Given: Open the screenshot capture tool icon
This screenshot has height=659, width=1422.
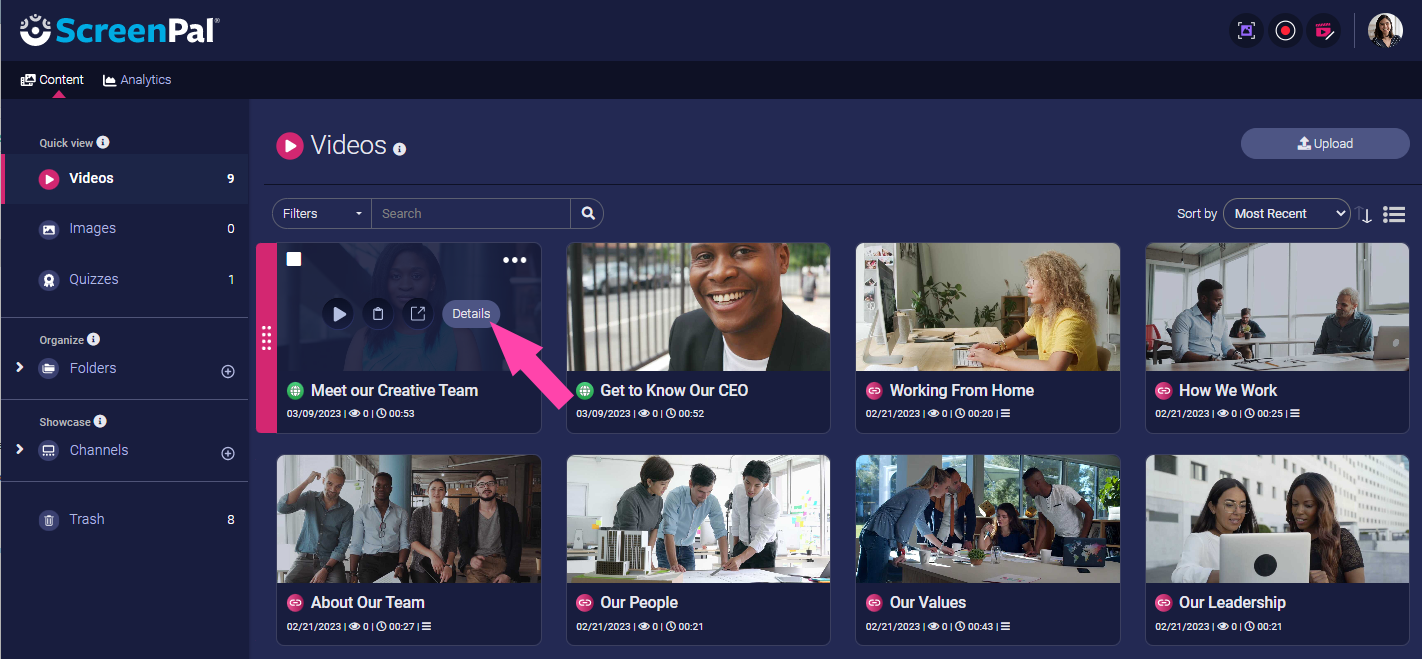Looking at the screenshot, I should pyautogui.click(x=1246, y=31).
